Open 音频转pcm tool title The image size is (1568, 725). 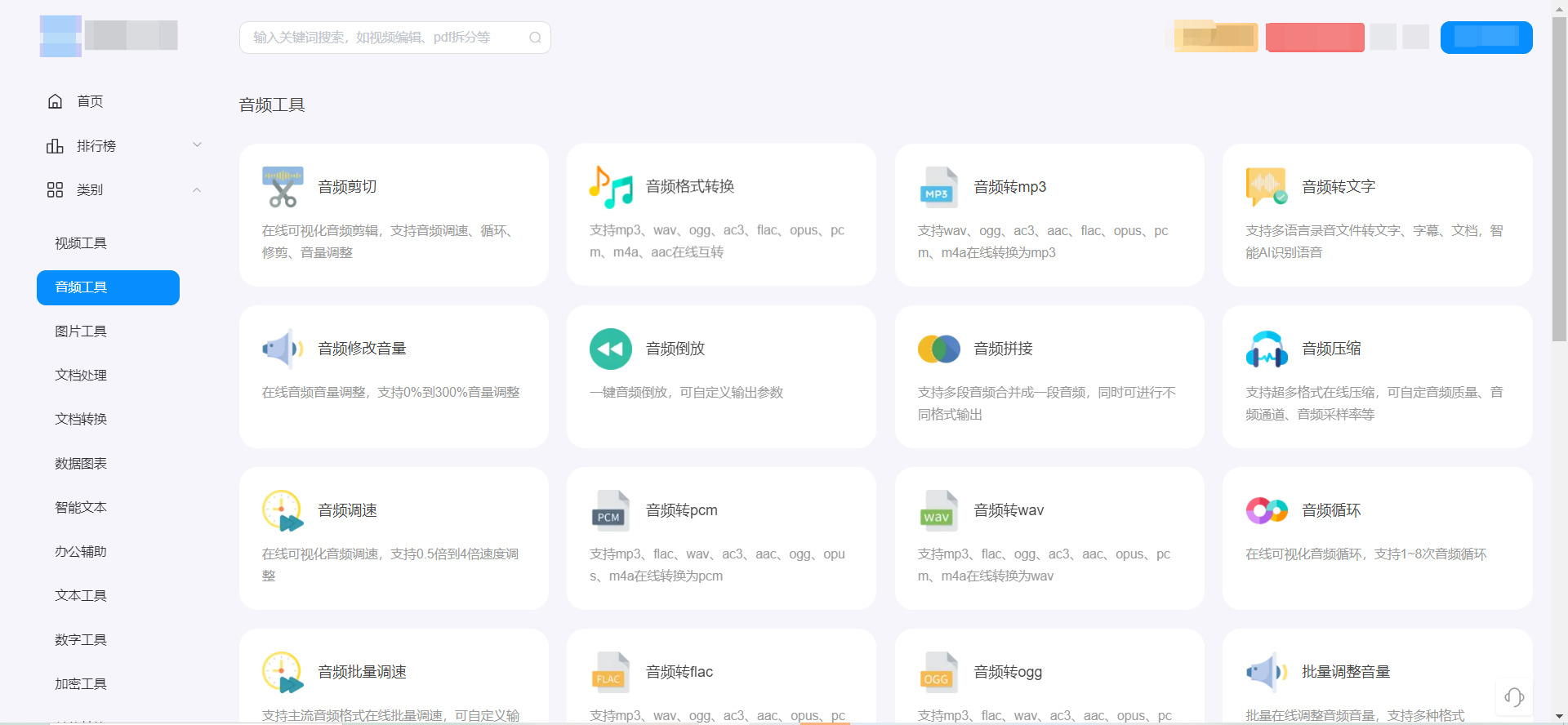coord(682,510)
